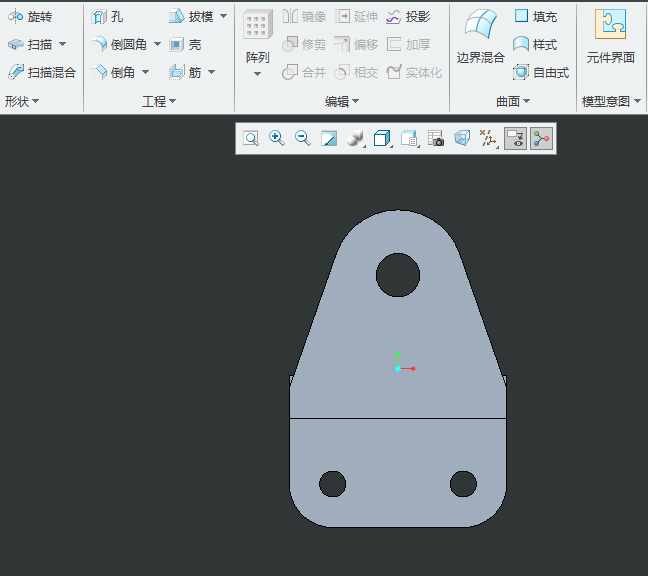Toggle the spin center icon
The width and height of the screenshot is (648, 576).
tap(541, 138)
